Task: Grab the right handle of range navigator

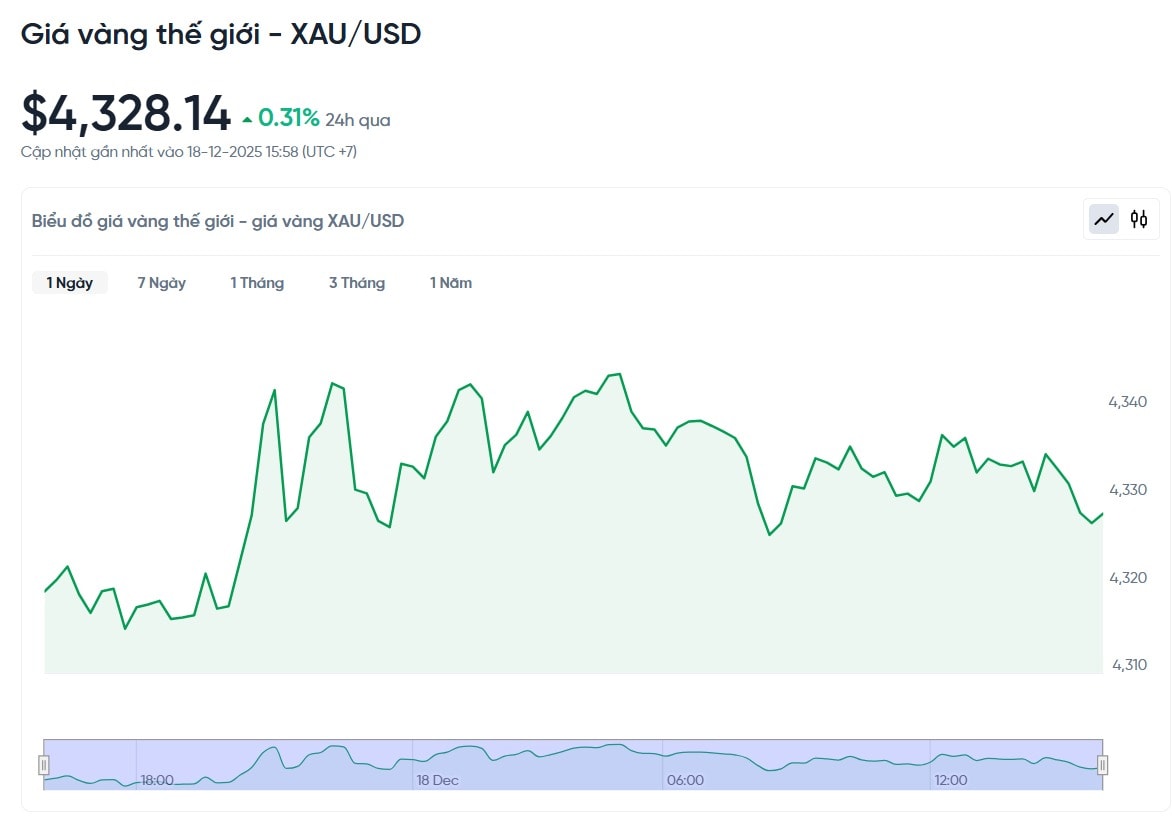Action: pyautogui.click(x=1102, y=765)
